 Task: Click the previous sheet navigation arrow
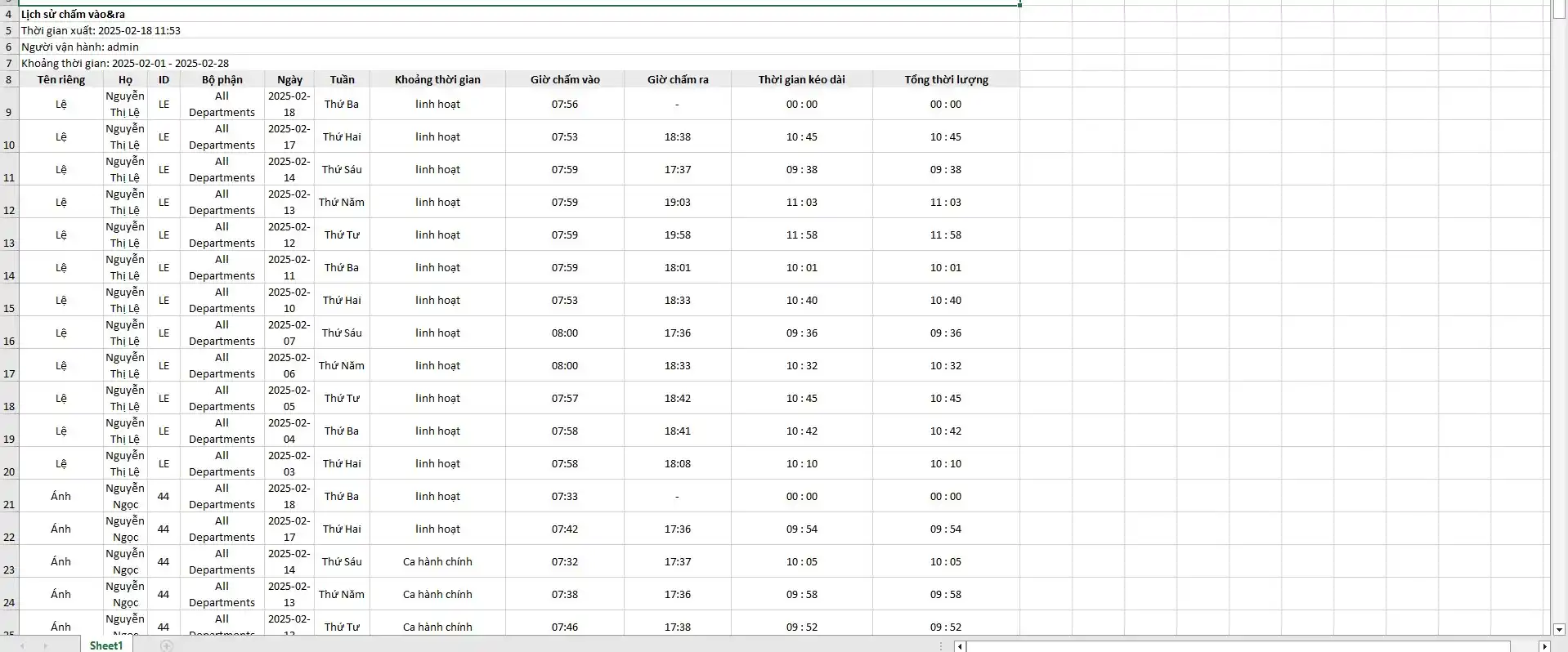click(x=22, y=645)
